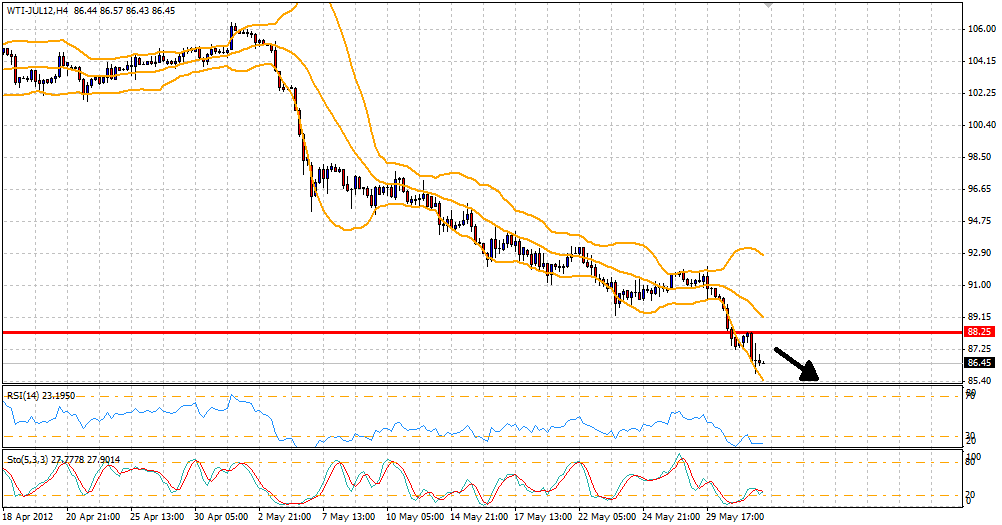Viewport: 1002px width, 525px height.
Task: Click the 14 May 21:00 time label
Action: (479, 516)
